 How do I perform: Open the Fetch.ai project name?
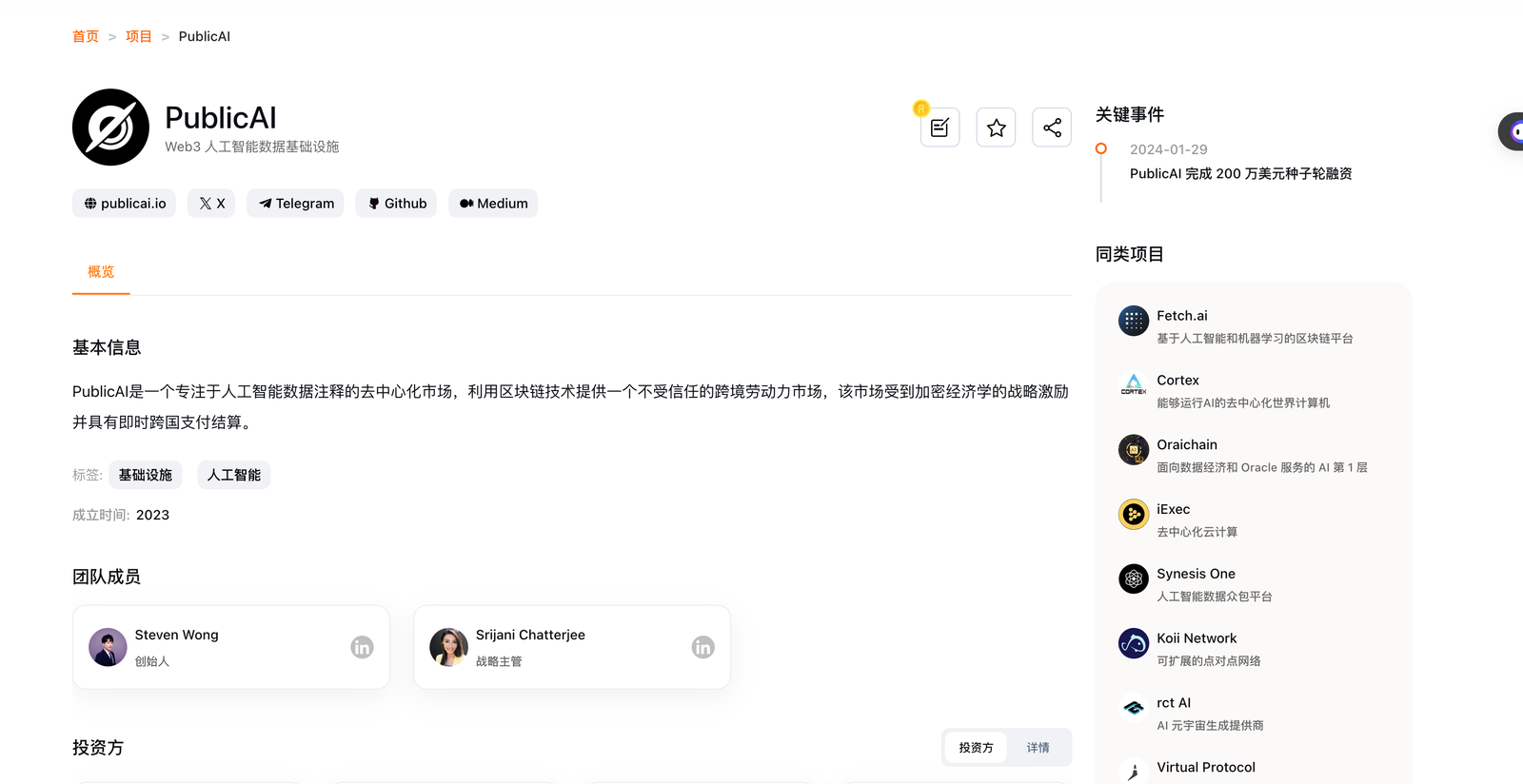click(1182, 316)
